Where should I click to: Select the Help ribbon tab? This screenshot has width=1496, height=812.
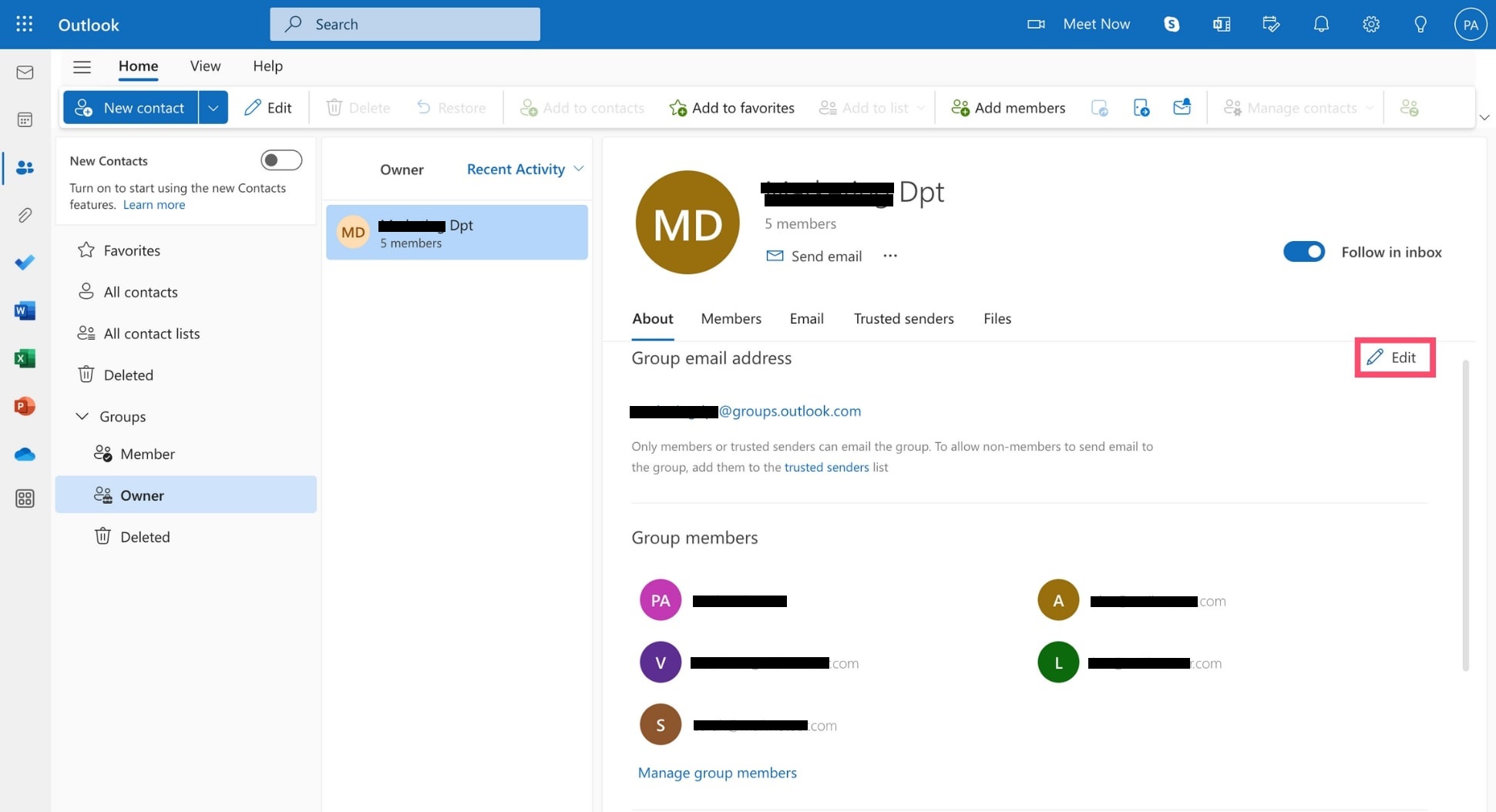pyautogui.click(x=267, y=66)
